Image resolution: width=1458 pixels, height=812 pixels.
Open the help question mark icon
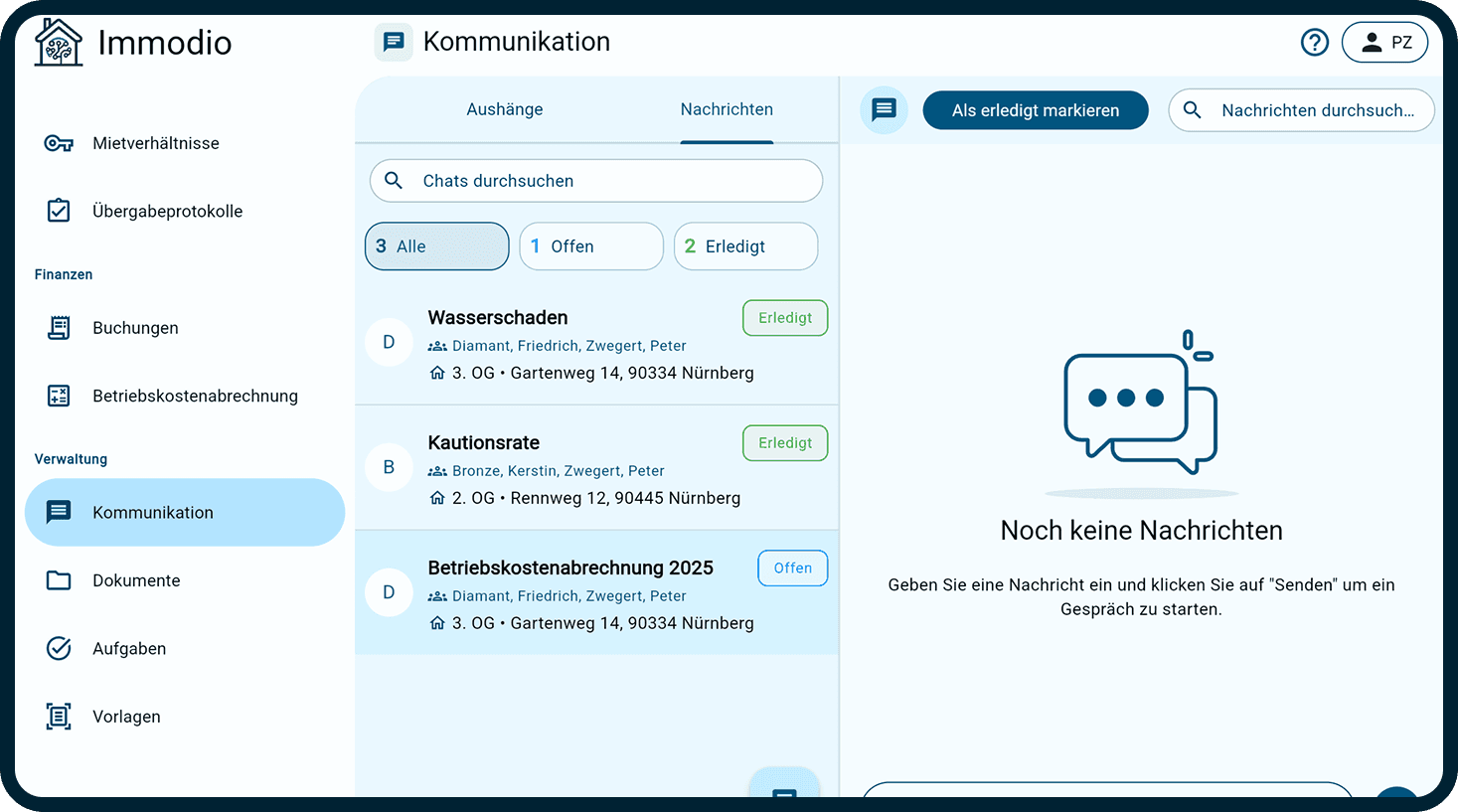(x=1315, y=43)
